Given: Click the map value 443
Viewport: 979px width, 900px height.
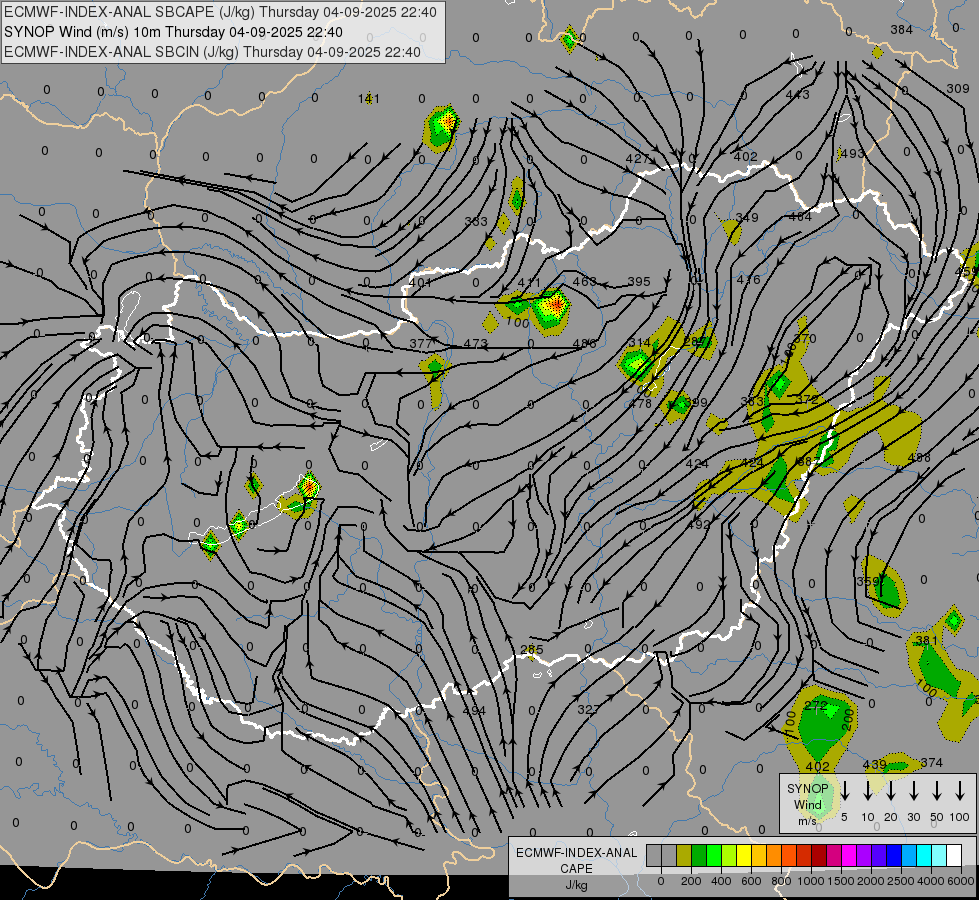Looking at the screenshot, I should 797,94.
